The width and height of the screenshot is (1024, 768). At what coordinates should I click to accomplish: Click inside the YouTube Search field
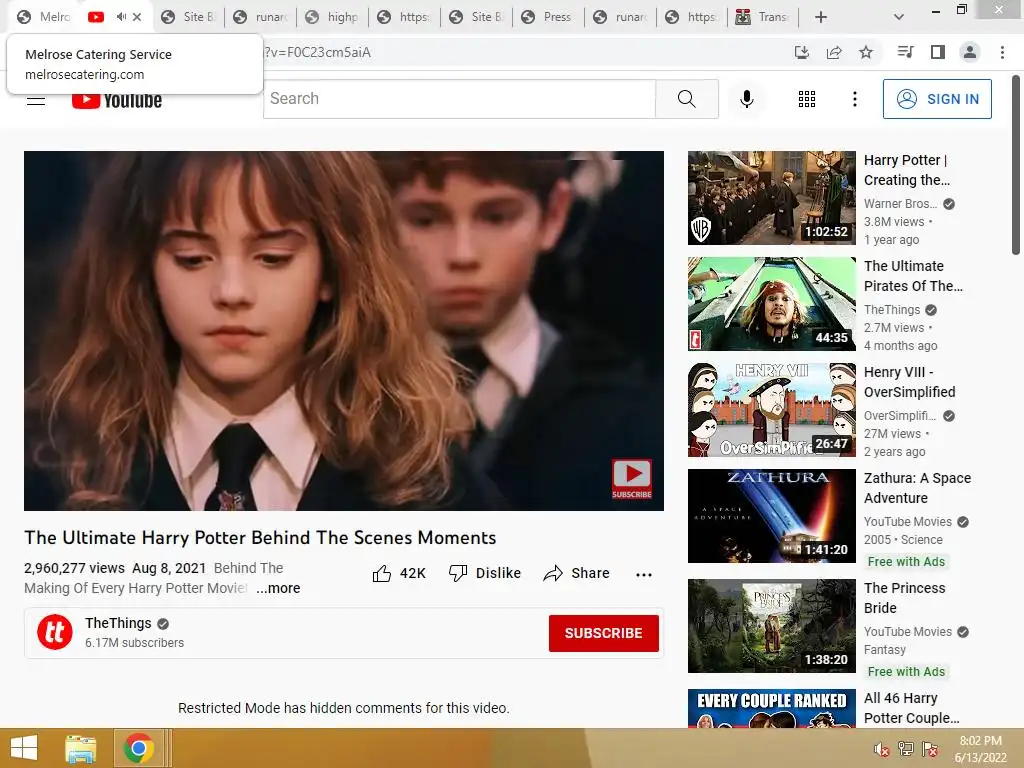click(x=459, y=99)
